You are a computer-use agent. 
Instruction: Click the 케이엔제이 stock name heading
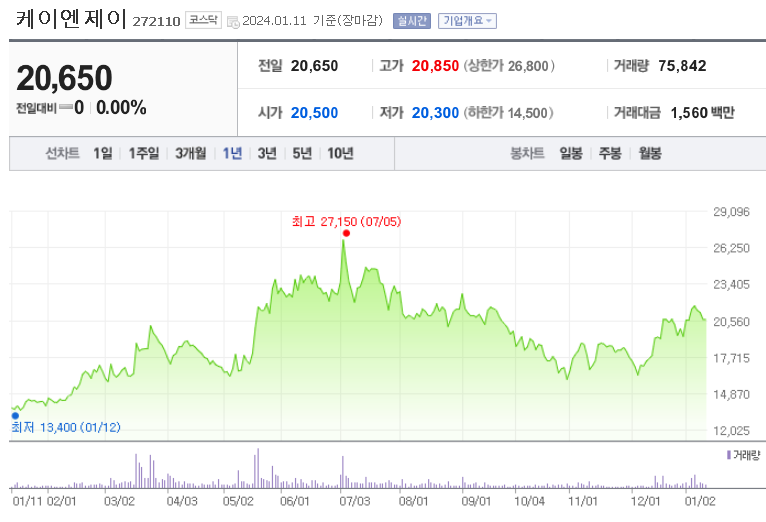coord(71,19)
